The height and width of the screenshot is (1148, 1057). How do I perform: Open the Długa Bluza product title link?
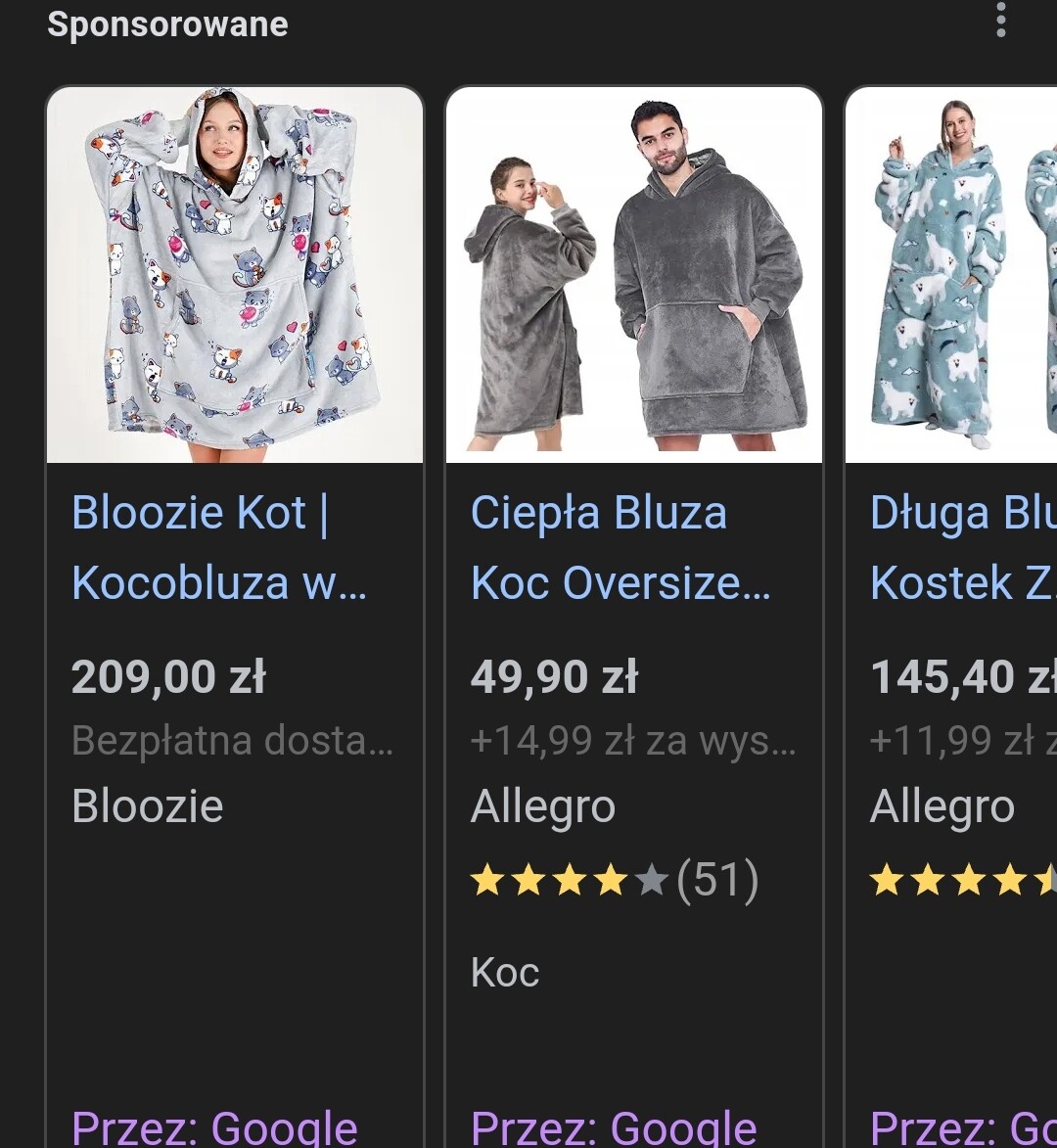point(963,548)
